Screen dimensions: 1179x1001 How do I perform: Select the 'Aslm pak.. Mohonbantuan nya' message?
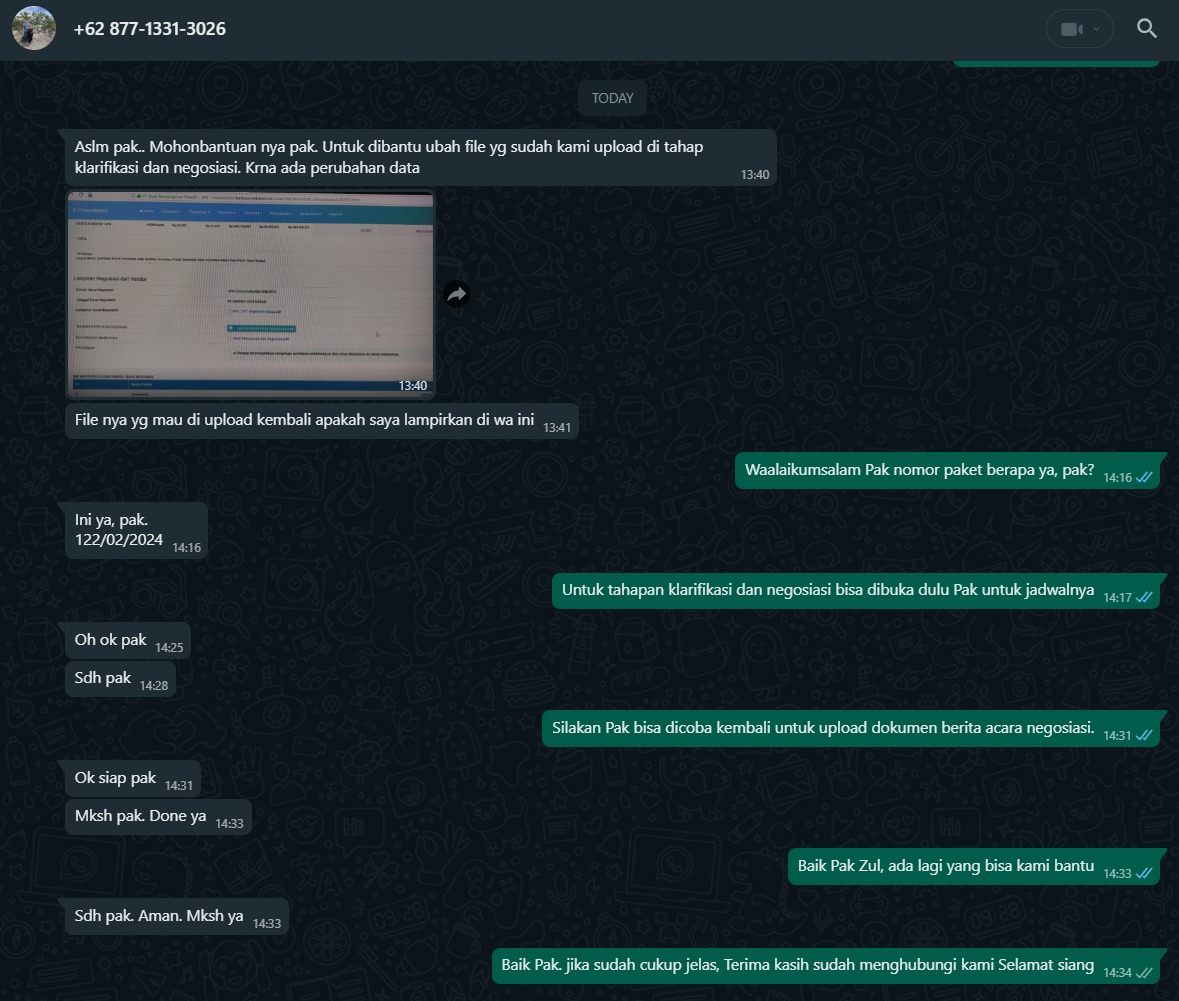(420, 157)
